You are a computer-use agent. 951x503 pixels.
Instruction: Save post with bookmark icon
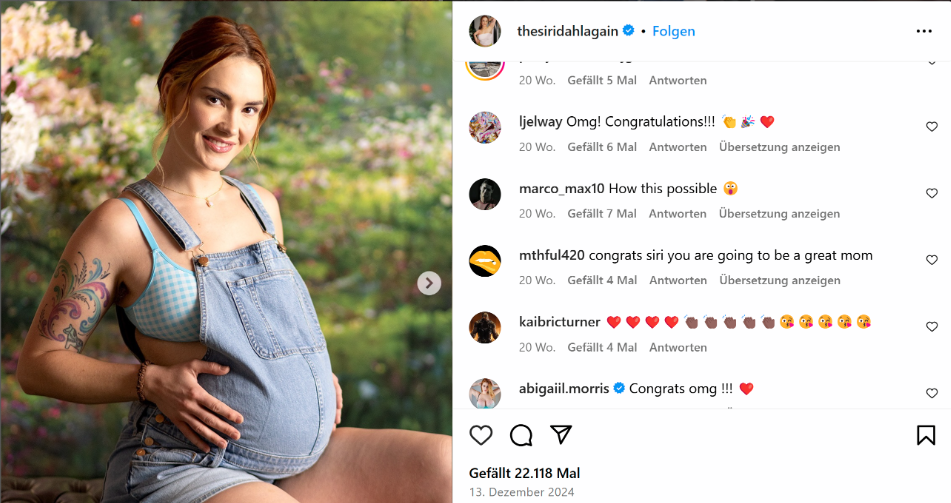pos(926,435)
